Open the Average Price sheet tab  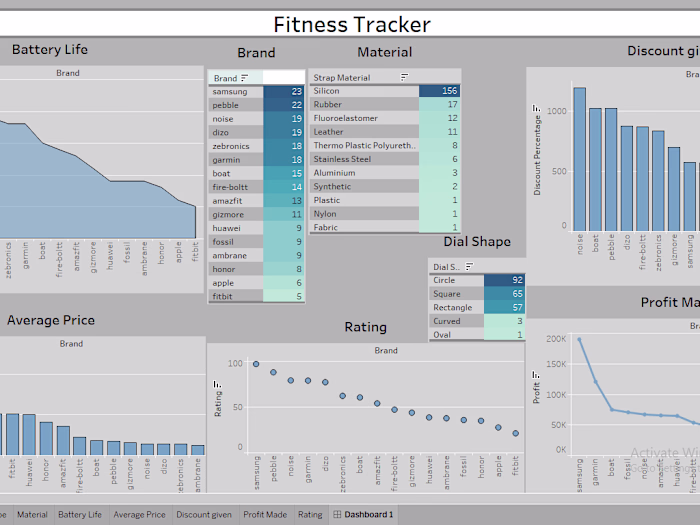139,514
